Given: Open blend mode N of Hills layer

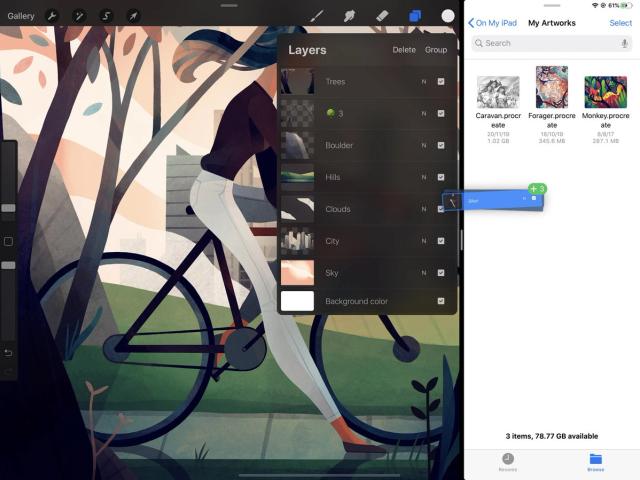Looking at the screenshot, I should point(424,177).
